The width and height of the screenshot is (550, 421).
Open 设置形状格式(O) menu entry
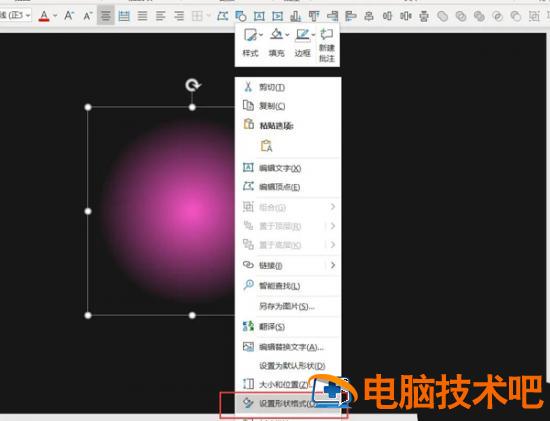click(288, 403)
